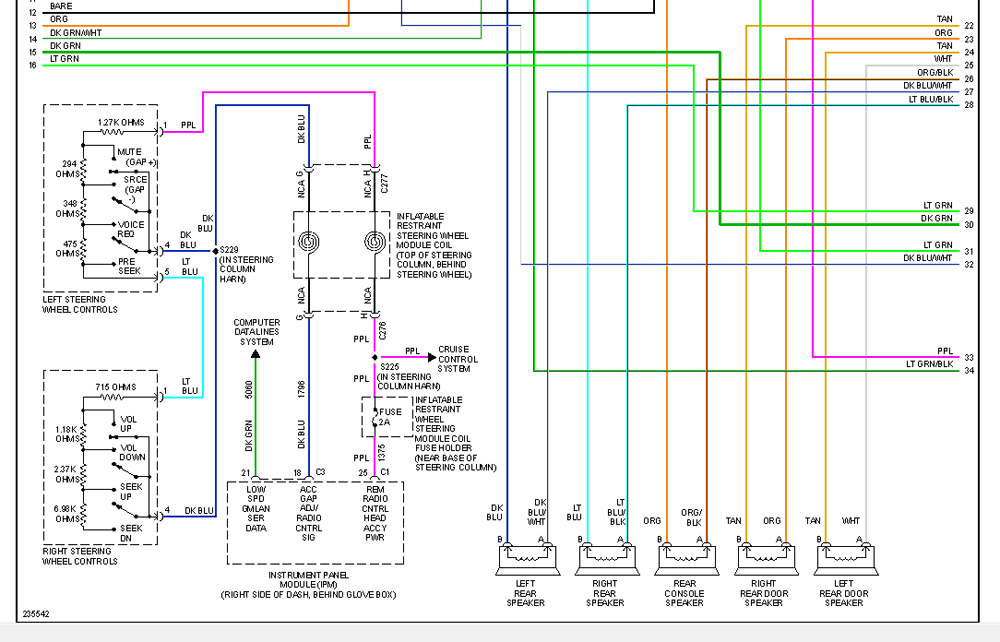This screenshot has width=1000, height=642.
Task: Click the arrowhead under Computer Datalines System
Action: click(255, 354)
